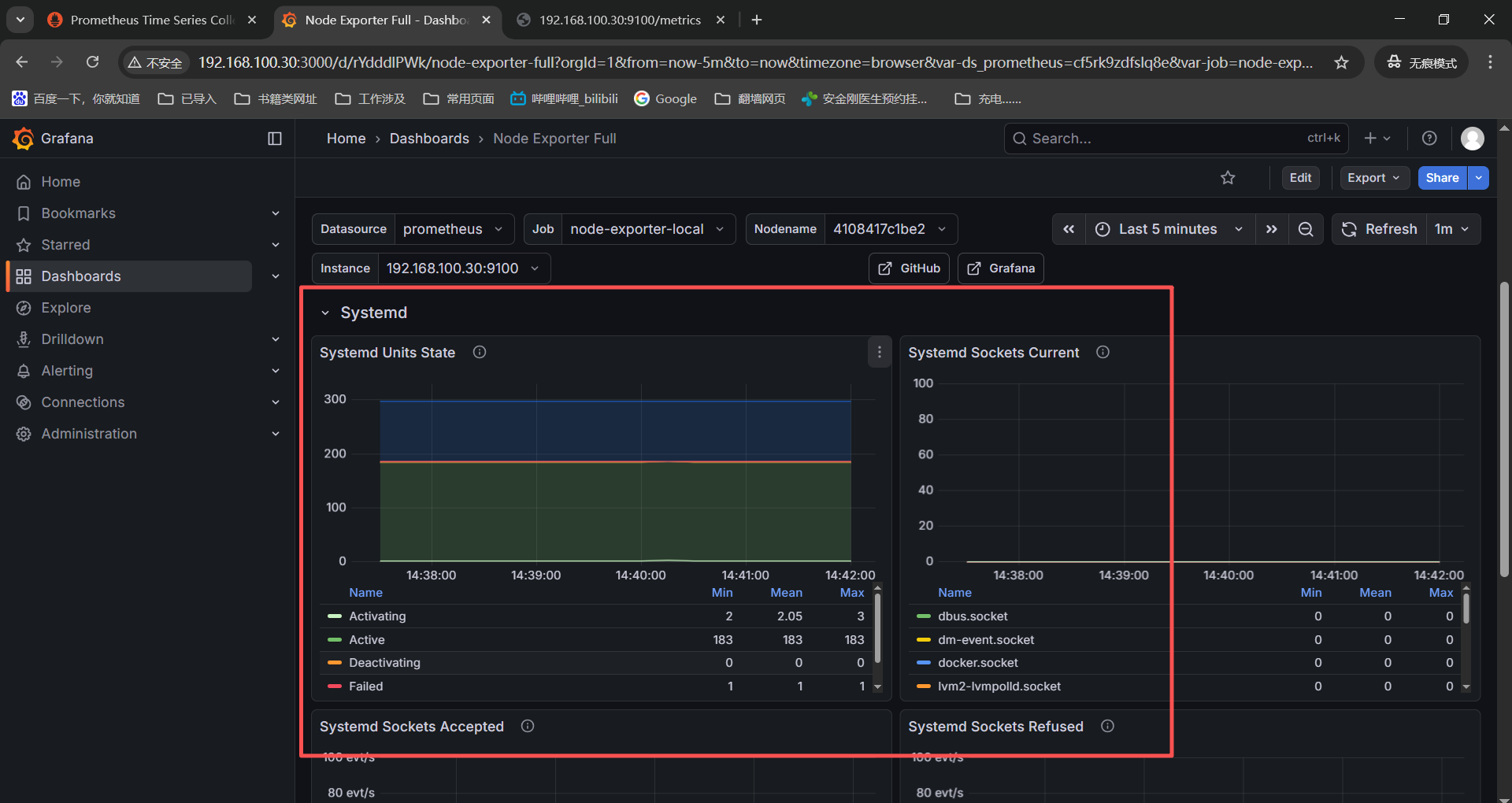This screenshot has height=803, width=1512.
Task: Toggle the Deactivating series in legend
Action: click(x=384, y=663)
